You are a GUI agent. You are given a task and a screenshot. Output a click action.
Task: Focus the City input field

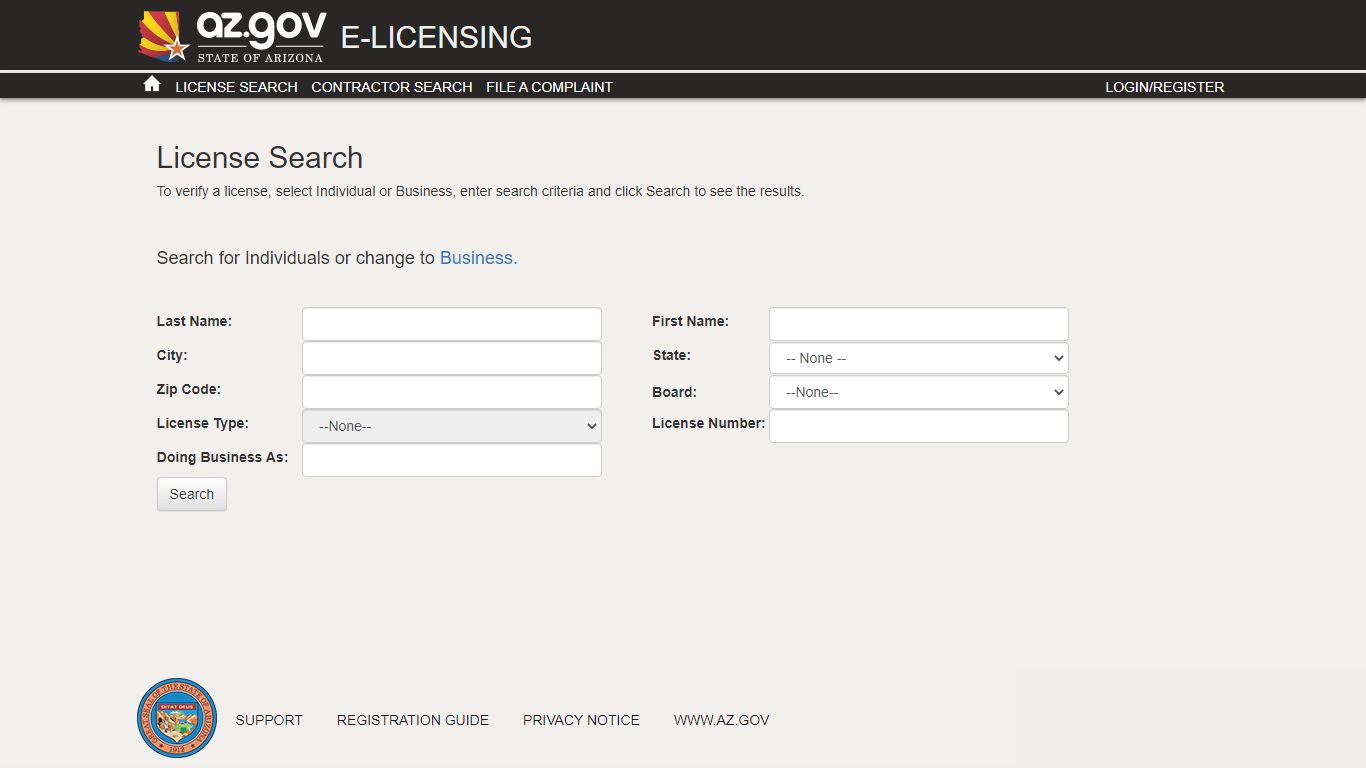tap(452, 358)
